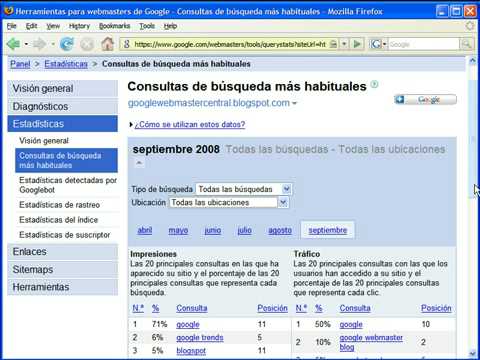
Task: Open forward button history dropdown
Action: [x=53, y=44]
